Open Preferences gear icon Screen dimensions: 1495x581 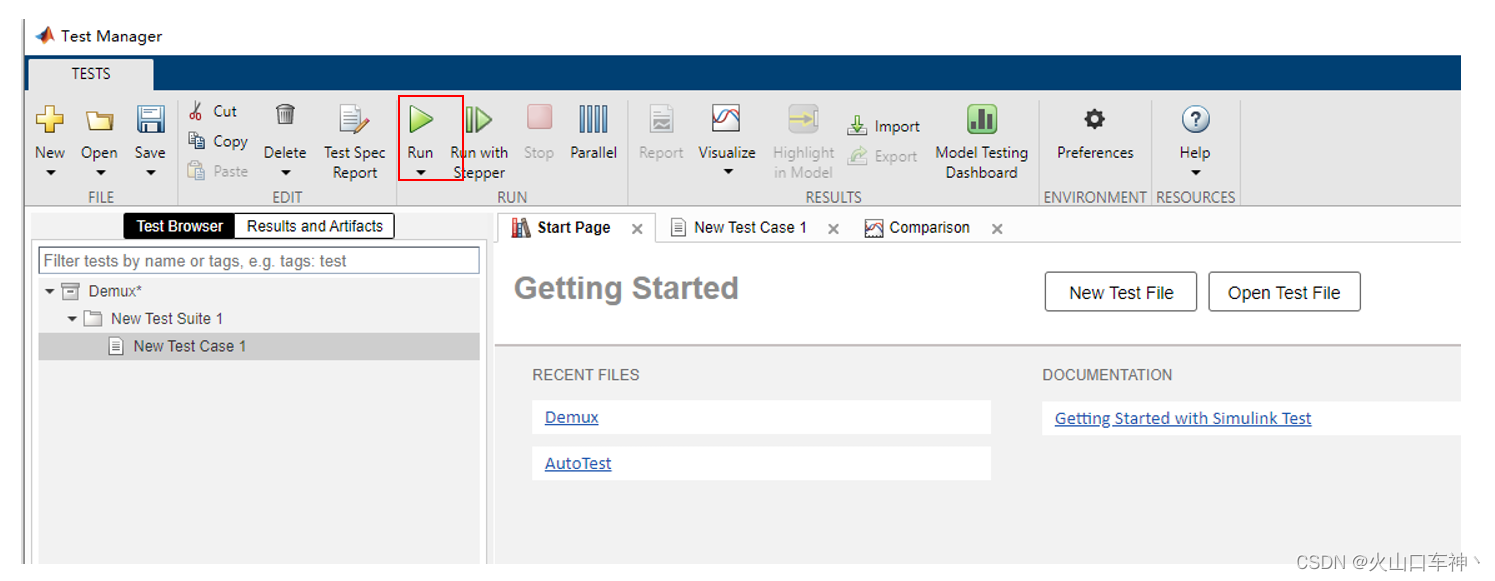pyautogui.click(x=1095, y=119)
